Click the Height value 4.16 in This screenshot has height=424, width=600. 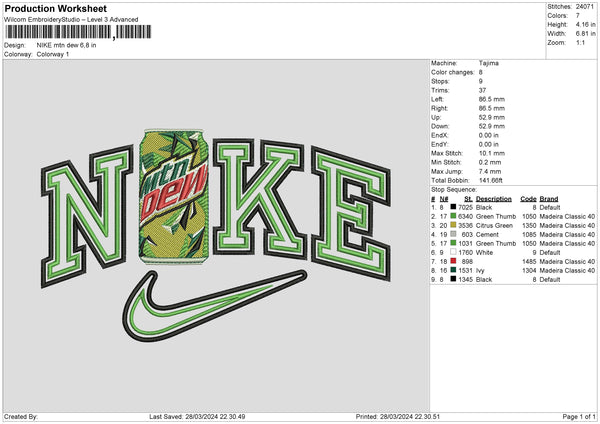tap(585, 24)
